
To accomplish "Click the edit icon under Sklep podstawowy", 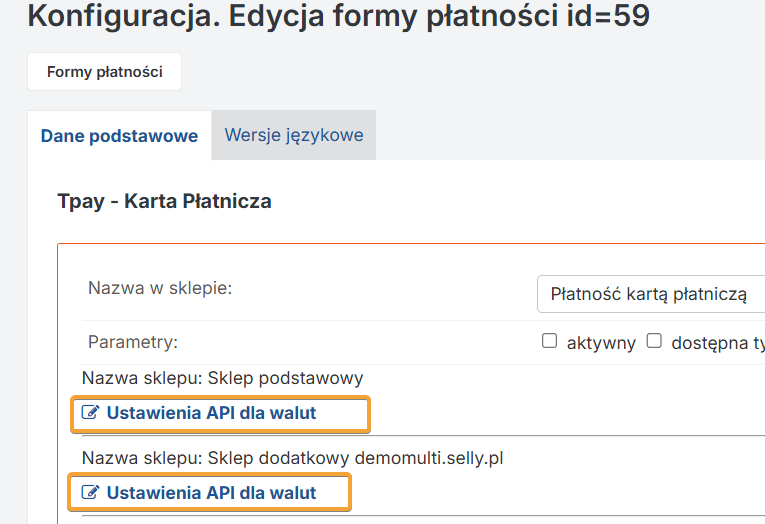I will pos(91,412).
